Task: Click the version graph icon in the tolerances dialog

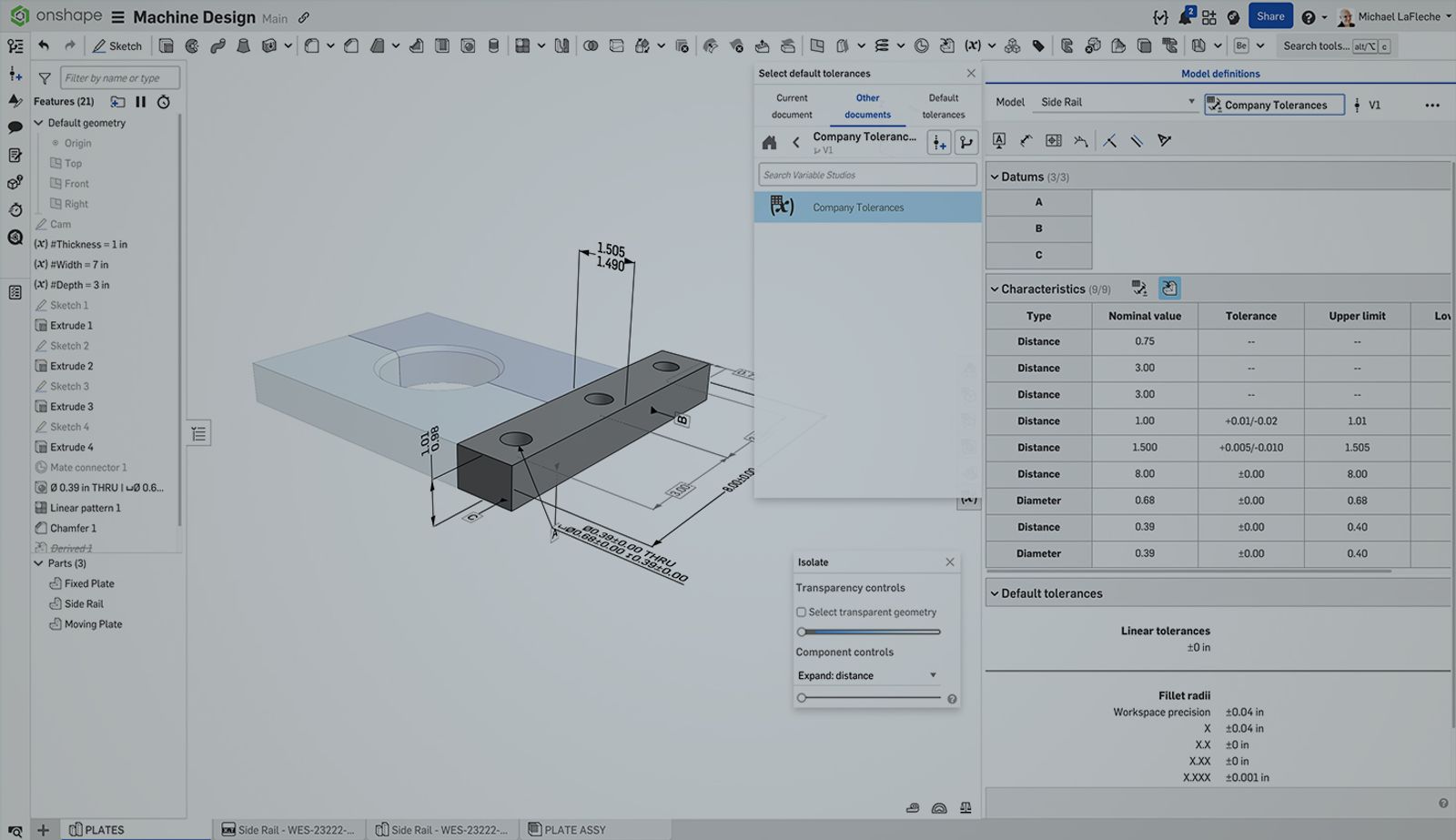Action: [966, 142]
